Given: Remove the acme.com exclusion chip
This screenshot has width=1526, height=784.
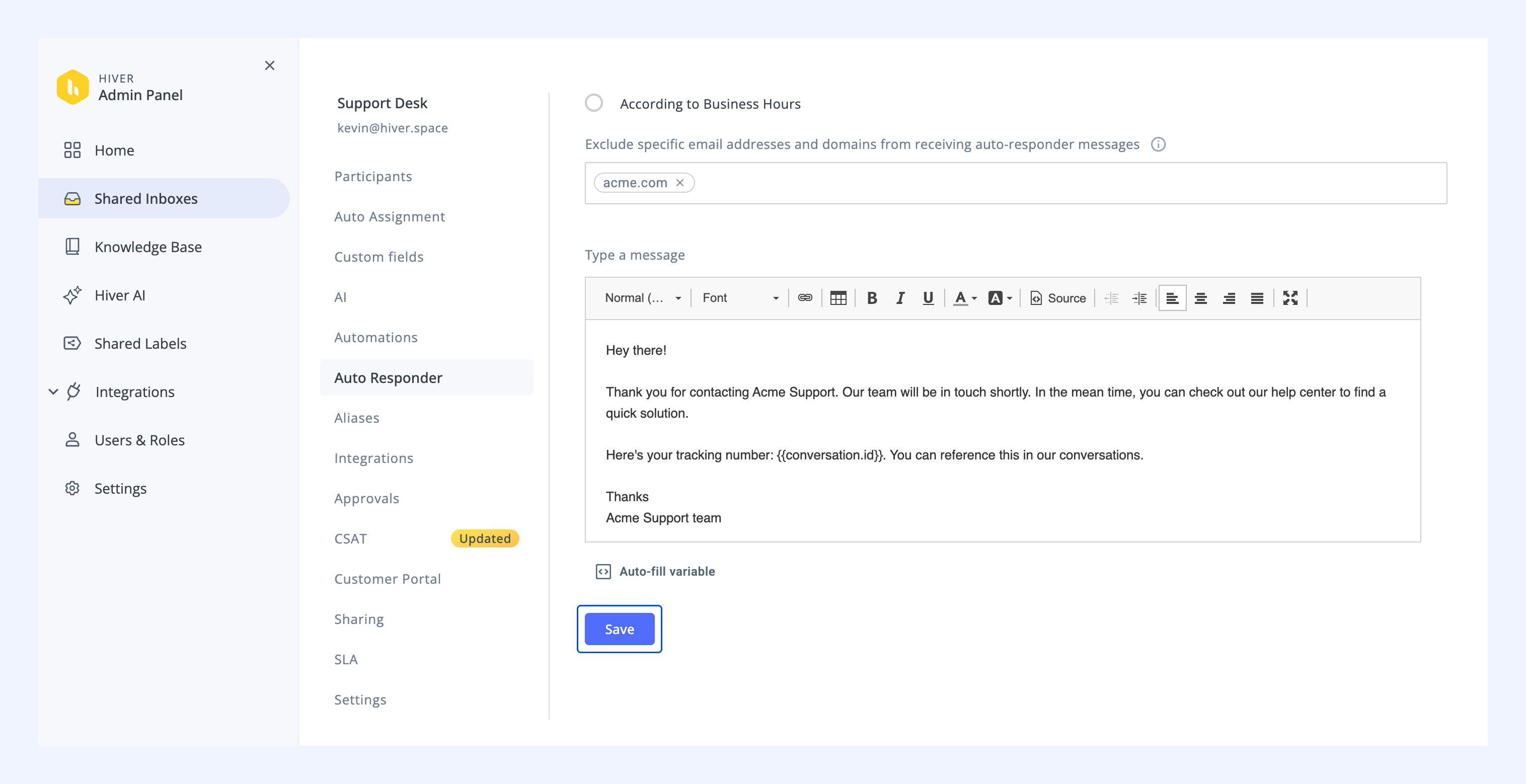Looking at the screenshot, I should click(680, 182).
